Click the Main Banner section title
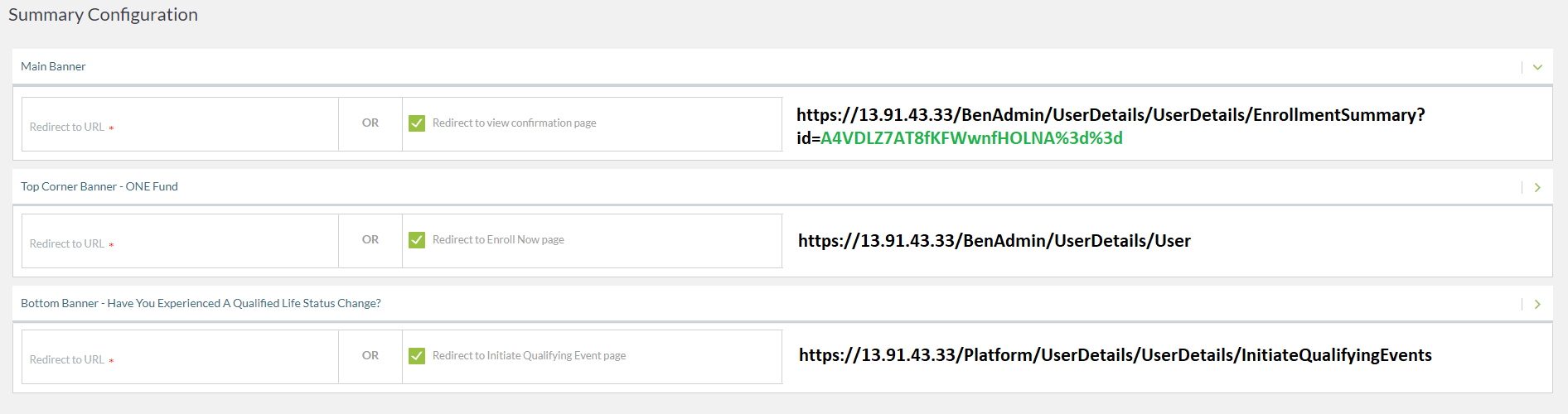This screenshot has height=414, width=1568. click(53, 66)
